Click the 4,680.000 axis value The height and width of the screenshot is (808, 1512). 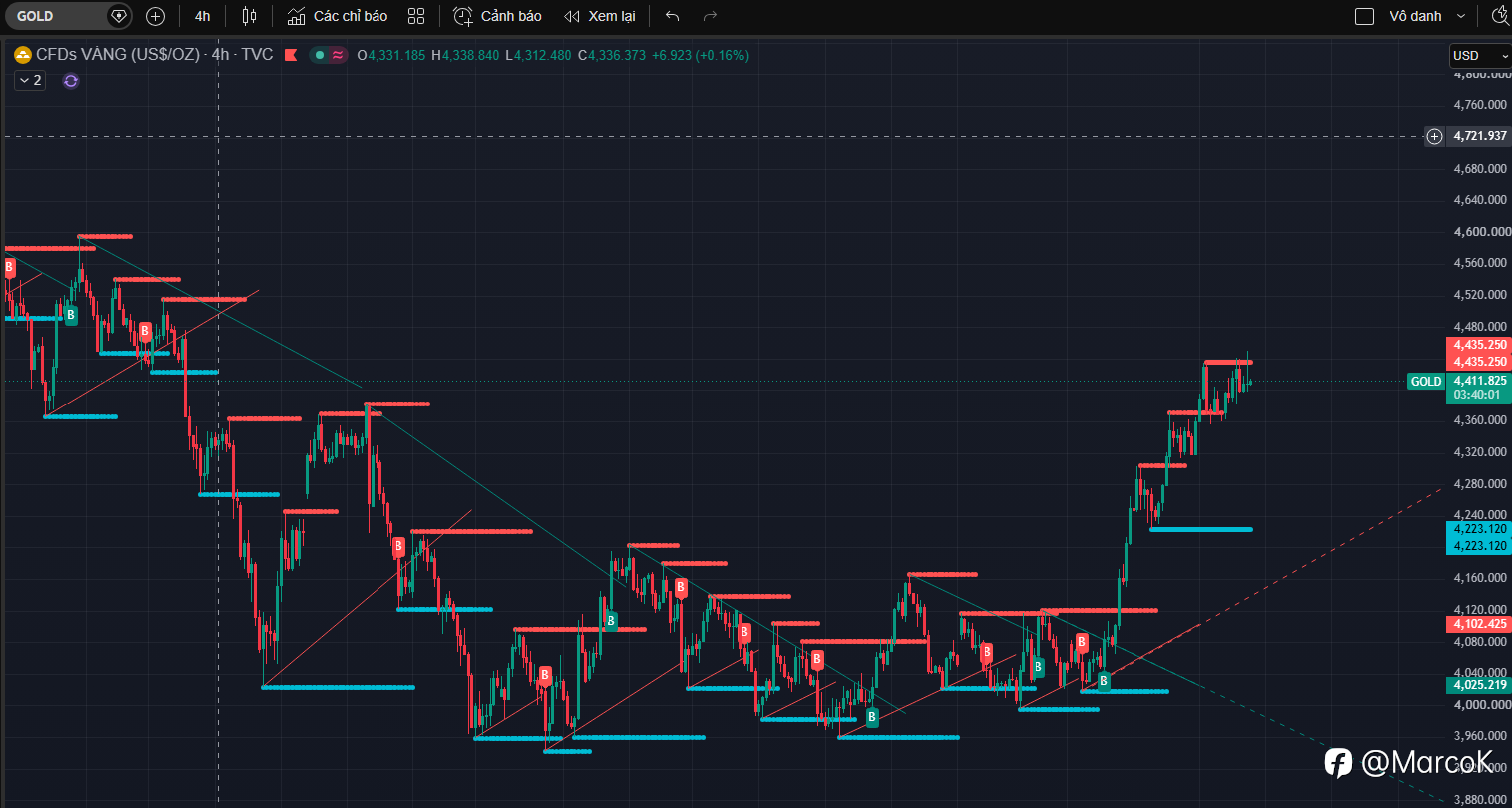click(x=1481, y=169)
